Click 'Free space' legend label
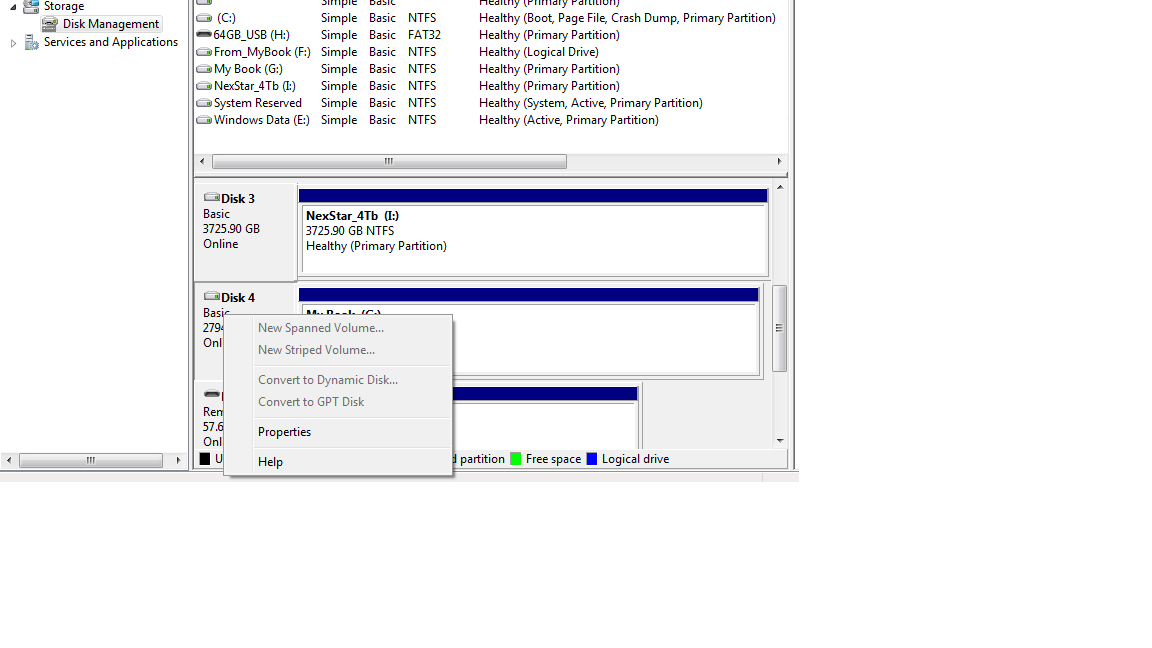 553,459
